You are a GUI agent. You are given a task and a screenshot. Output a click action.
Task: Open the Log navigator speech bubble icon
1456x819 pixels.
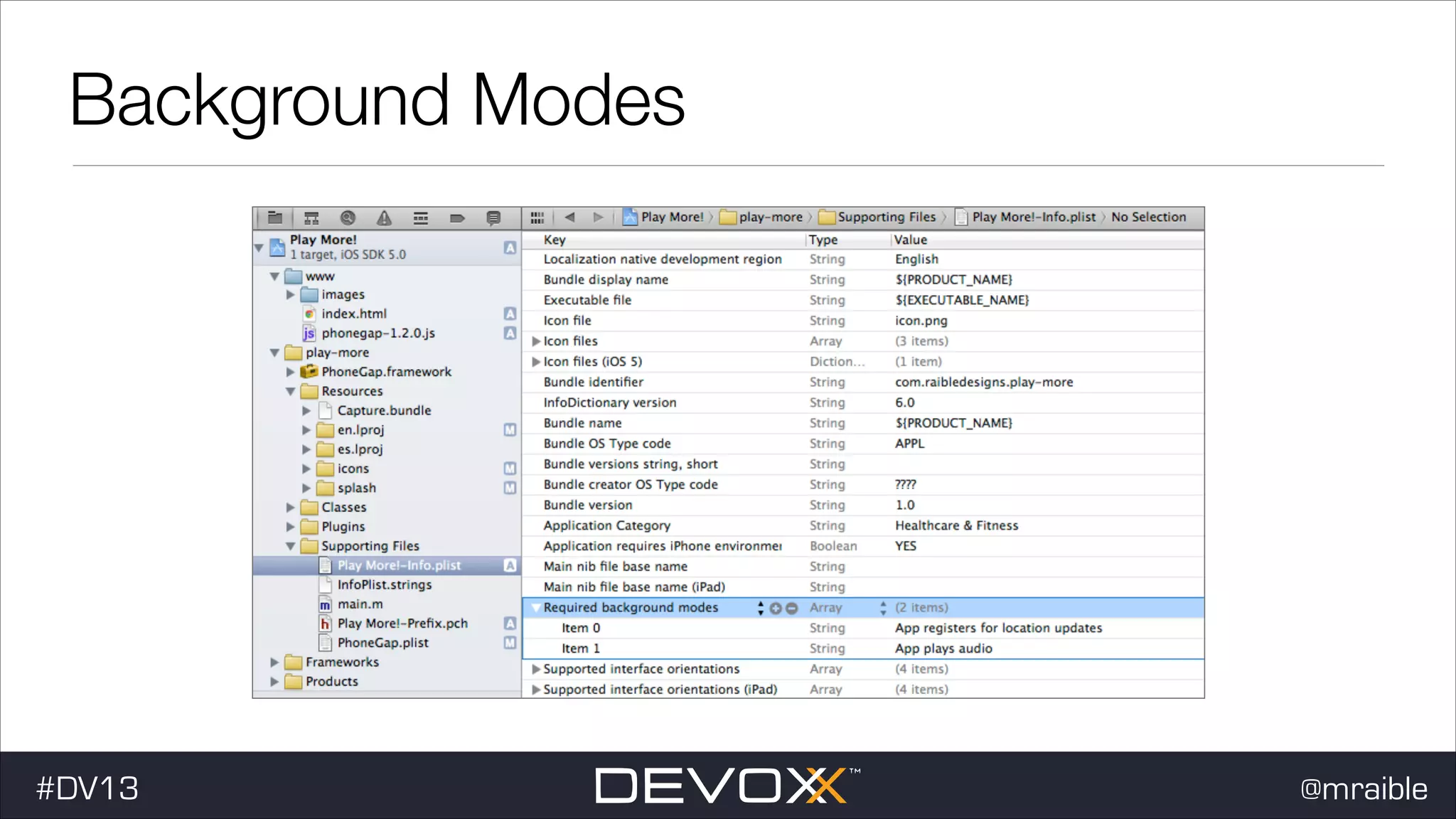pos(493,218)
